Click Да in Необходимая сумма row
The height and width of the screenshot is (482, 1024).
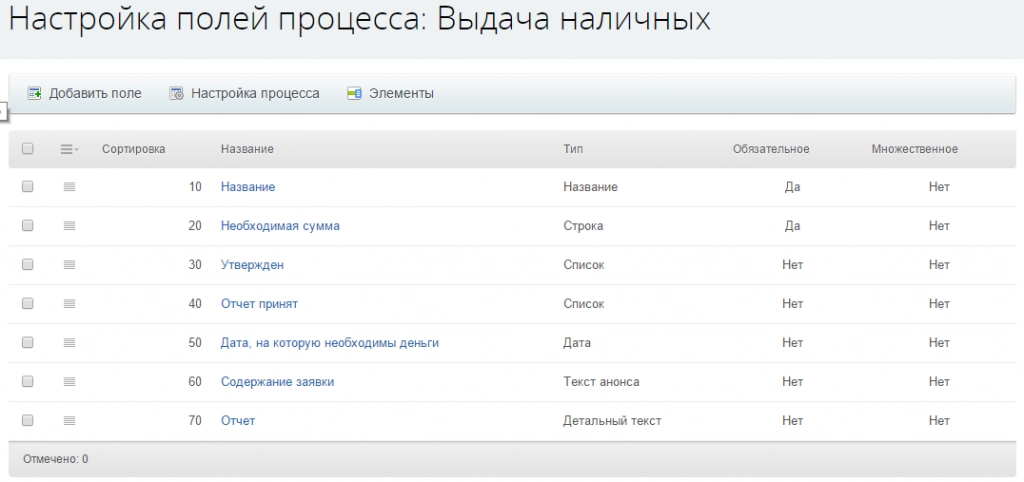click(x=792, y=226)
